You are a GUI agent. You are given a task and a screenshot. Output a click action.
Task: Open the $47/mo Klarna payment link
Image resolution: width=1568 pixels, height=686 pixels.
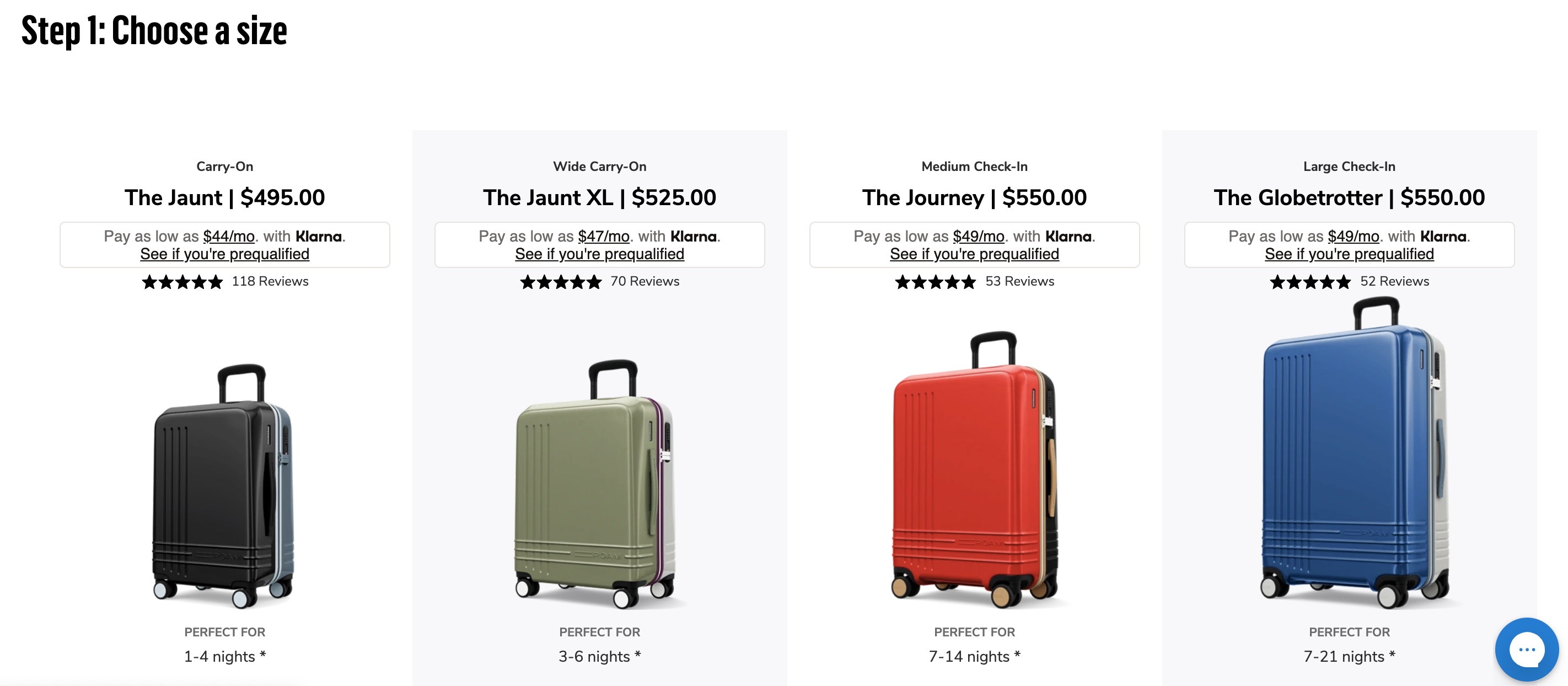tap(604, 236)
